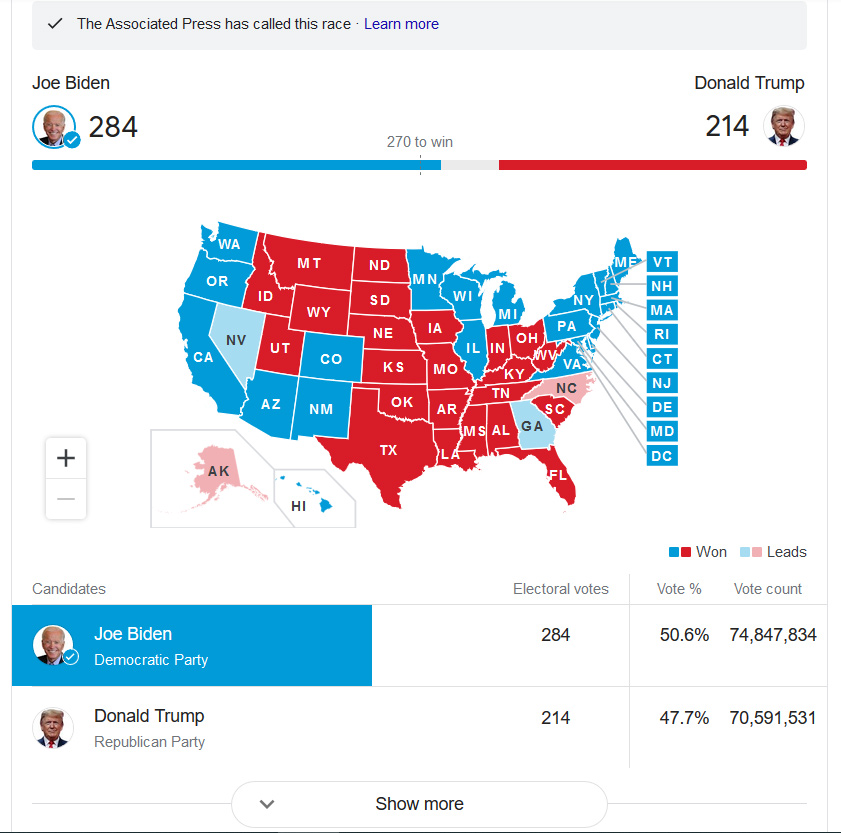This screenshot has width=841, height=833.
Task: Select the NJ state label box
Action: [662, 382]
